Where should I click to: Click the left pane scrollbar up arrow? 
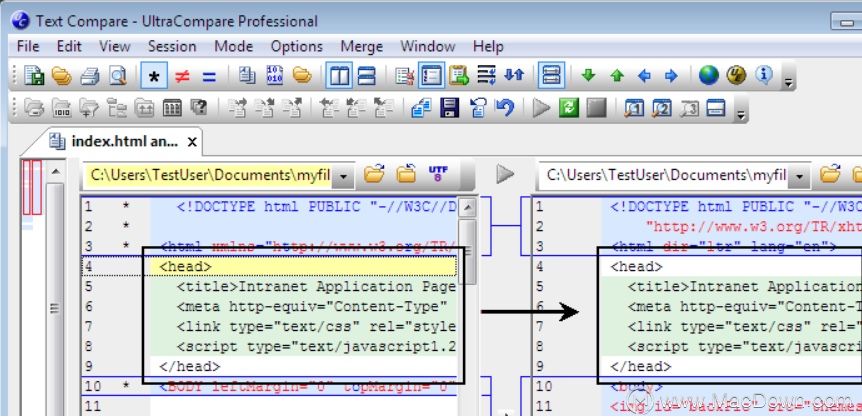[468, 207]
